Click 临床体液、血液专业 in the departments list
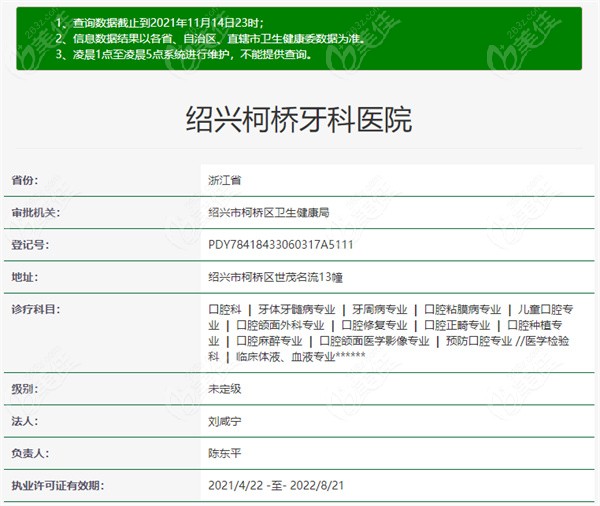 (285, 357)
